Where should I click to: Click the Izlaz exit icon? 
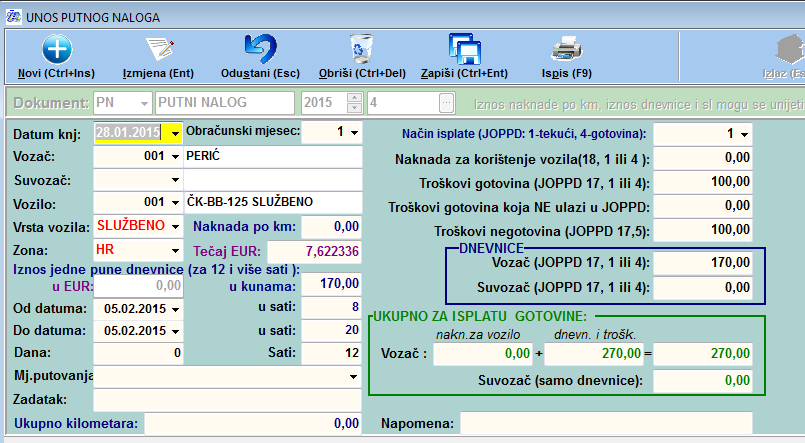coord(790,50)
